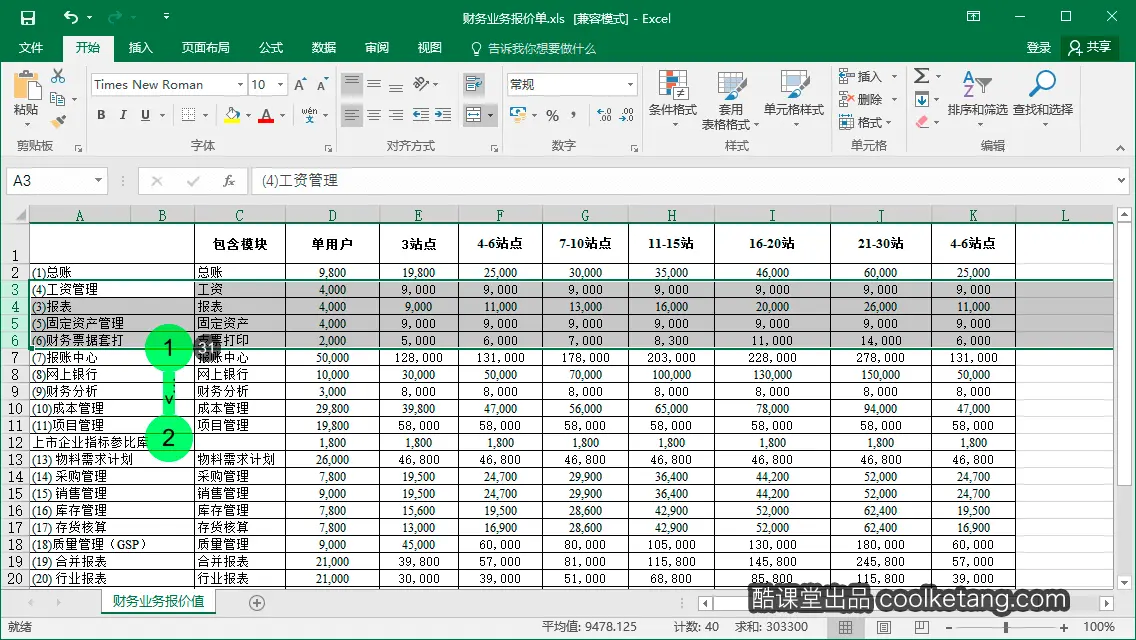Click the orientation text angle icon
The height and width of the screenshot is (640, 1136).
[422, 84]
